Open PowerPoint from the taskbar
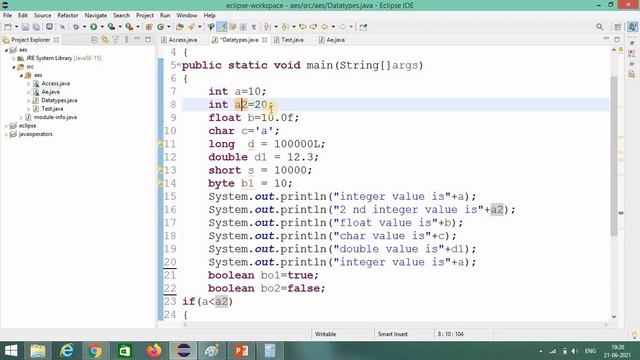The image size is (640, 360). tap(241, 351)
